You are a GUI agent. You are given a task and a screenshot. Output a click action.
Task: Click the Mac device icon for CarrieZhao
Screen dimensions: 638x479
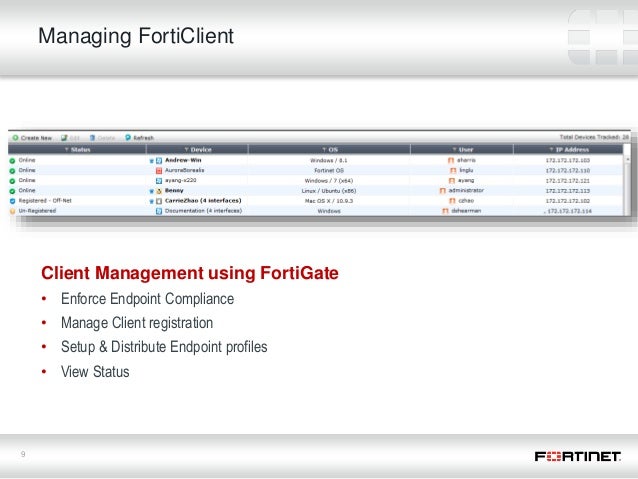(159, 201)
